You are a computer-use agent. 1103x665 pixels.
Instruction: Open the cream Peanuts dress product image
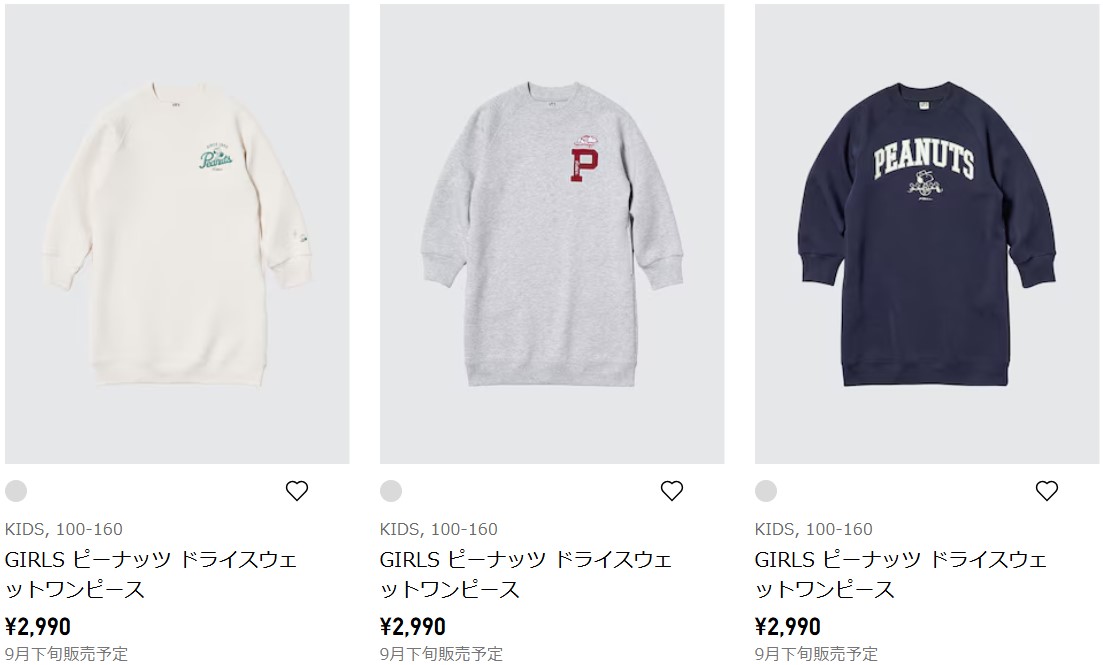click(177, 234)
